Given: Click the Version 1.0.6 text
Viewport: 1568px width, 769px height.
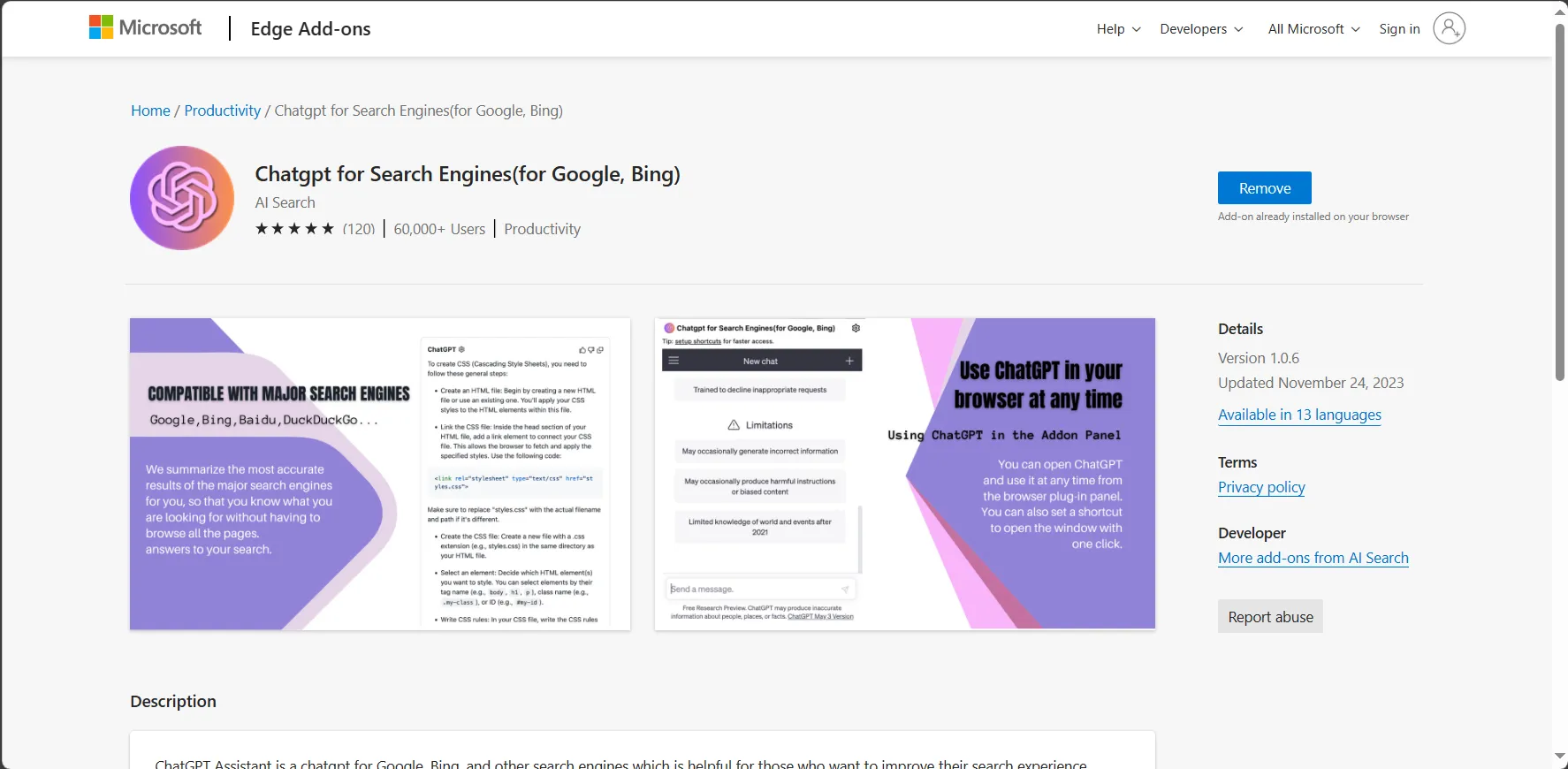Looking at the screenshot, I should point(1259,358).
